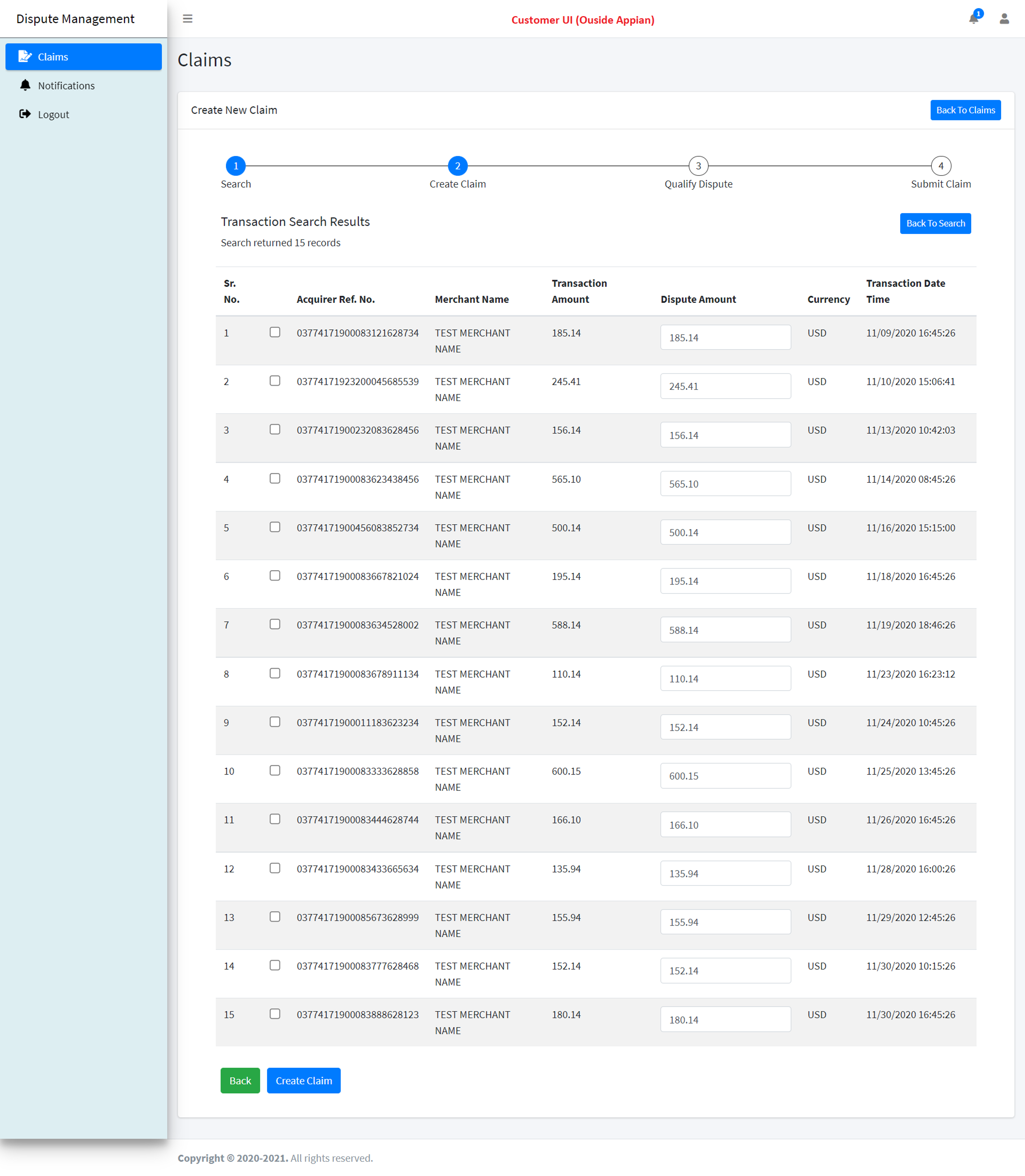Image resolution: width=1025 pixels, height=1176 pixels.
Task: Click reference number 03774171923200045685539
Action: (357, 381)
